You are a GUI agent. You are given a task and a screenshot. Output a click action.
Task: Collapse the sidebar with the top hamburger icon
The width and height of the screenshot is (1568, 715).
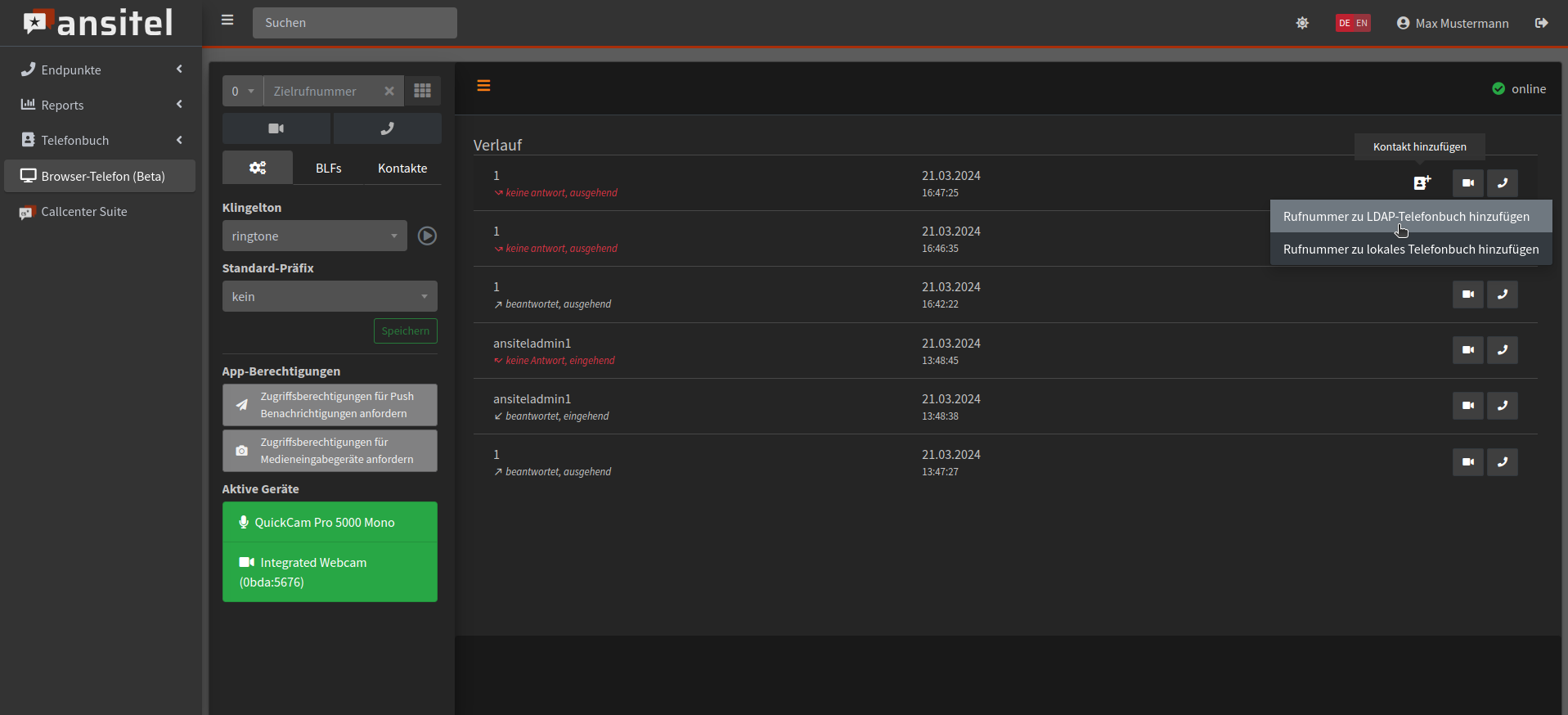(227, 20)
